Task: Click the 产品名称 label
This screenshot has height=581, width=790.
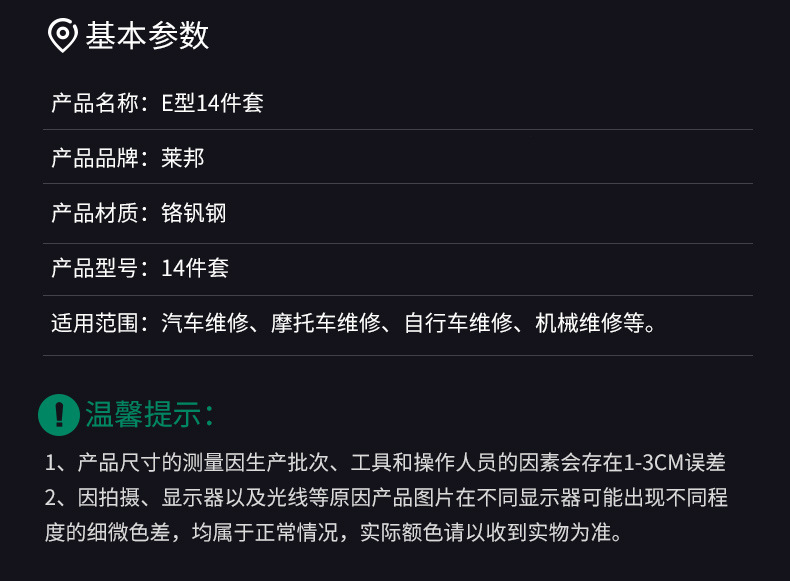Action: (95, 103)
